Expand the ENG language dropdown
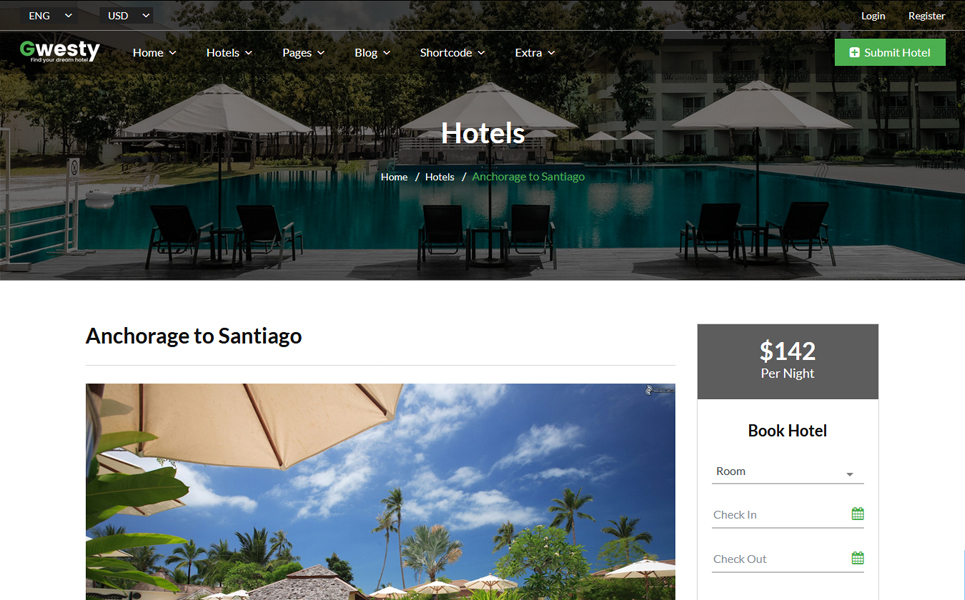Screen dimensions: 965x600 click(x=49, y=15)
